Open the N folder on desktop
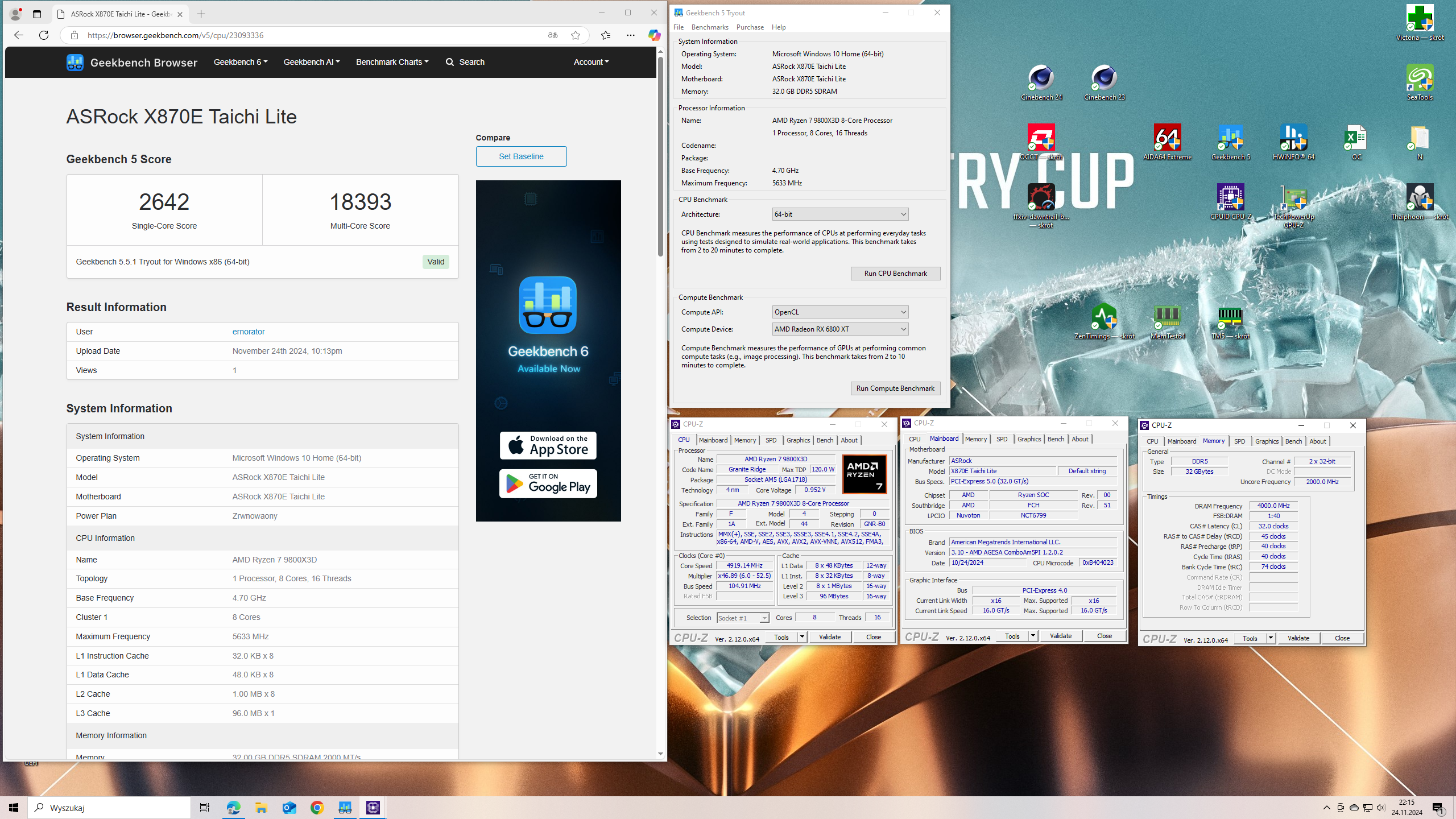Image resolution: width=1456 pixels, height=819 pixels. (1420, 142)
